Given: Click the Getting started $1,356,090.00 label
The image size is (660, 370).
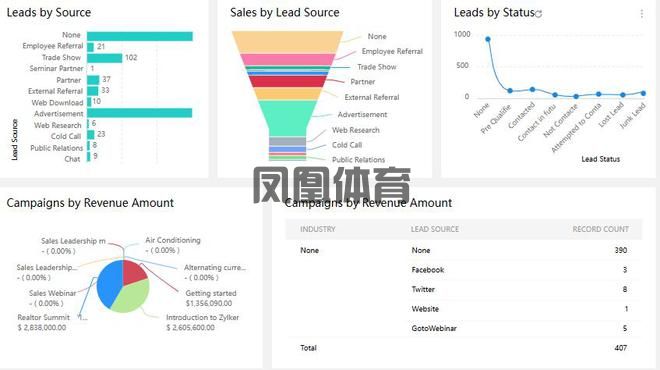Looking at the screenshot, I should pos(211,298).
